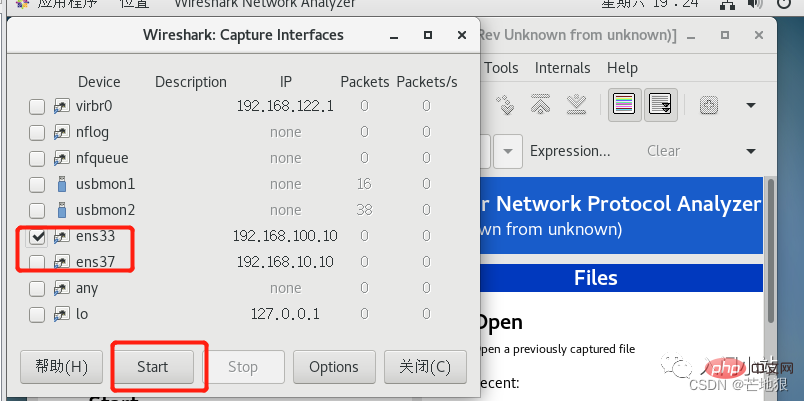Click the usbmon2 packet count 38

364,210
